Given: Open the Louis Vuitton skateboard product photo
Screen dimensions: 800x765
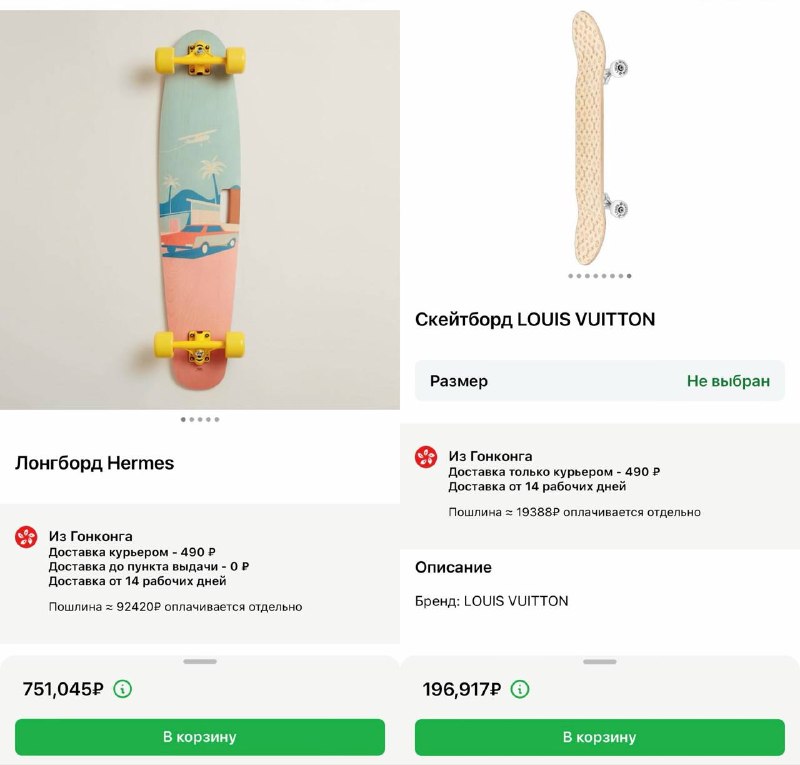Looking at the screenshot, I should 600,135.
